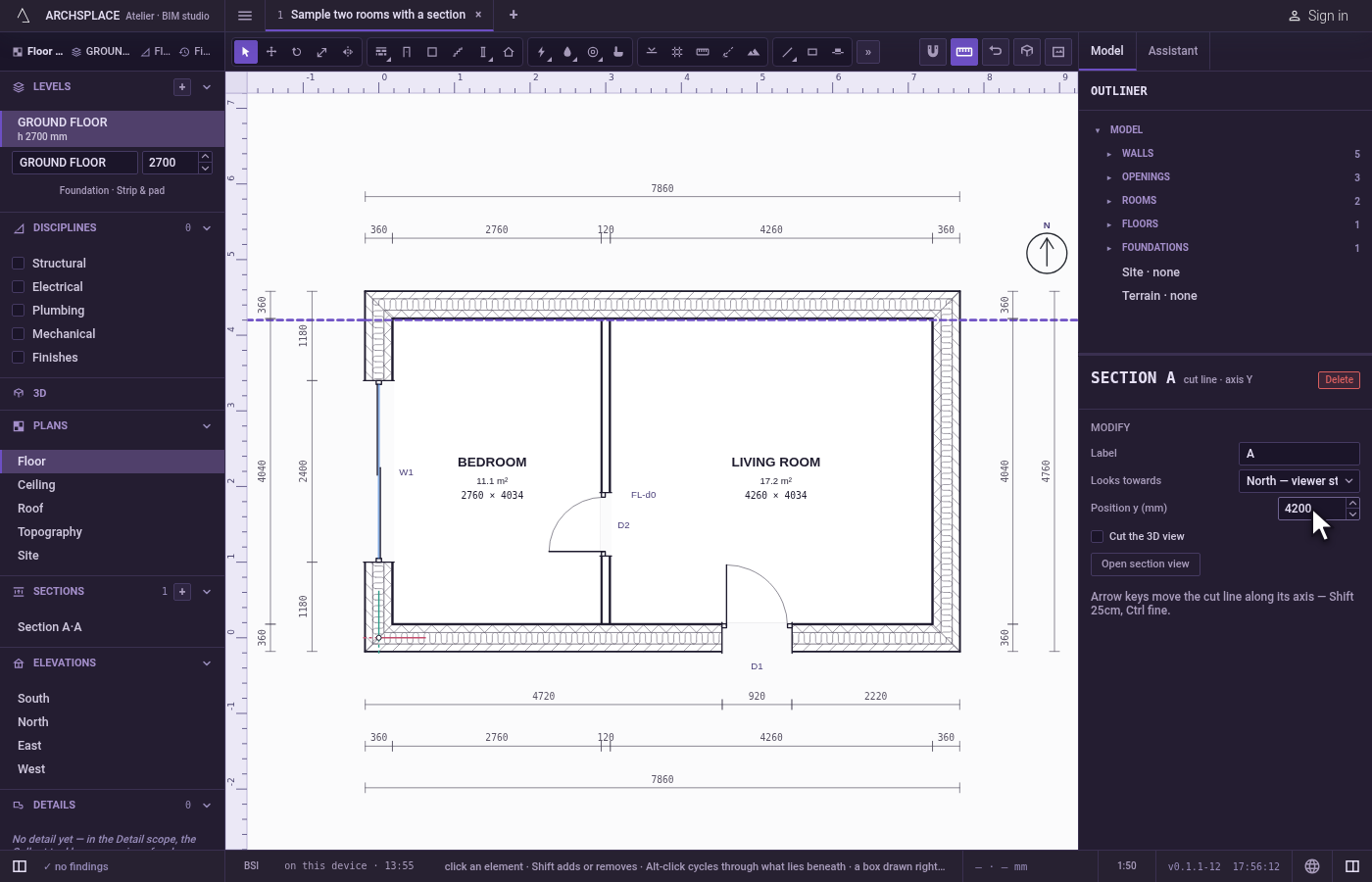Toggle the magnet snap icon
This screenshot has height=882, width=1372.
pyautogui.click(x=933, y=52)
